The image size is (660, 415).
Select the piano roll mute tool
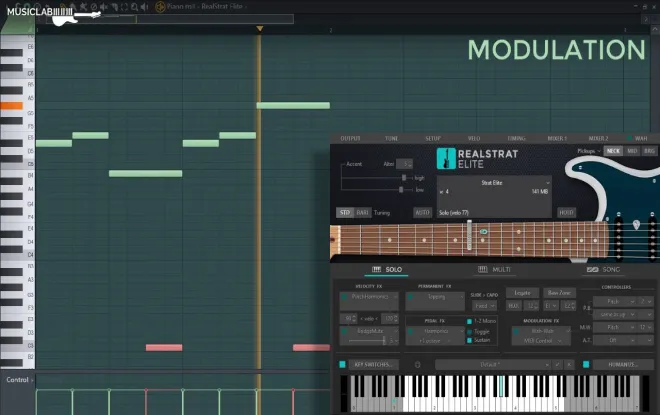point(104,7)
